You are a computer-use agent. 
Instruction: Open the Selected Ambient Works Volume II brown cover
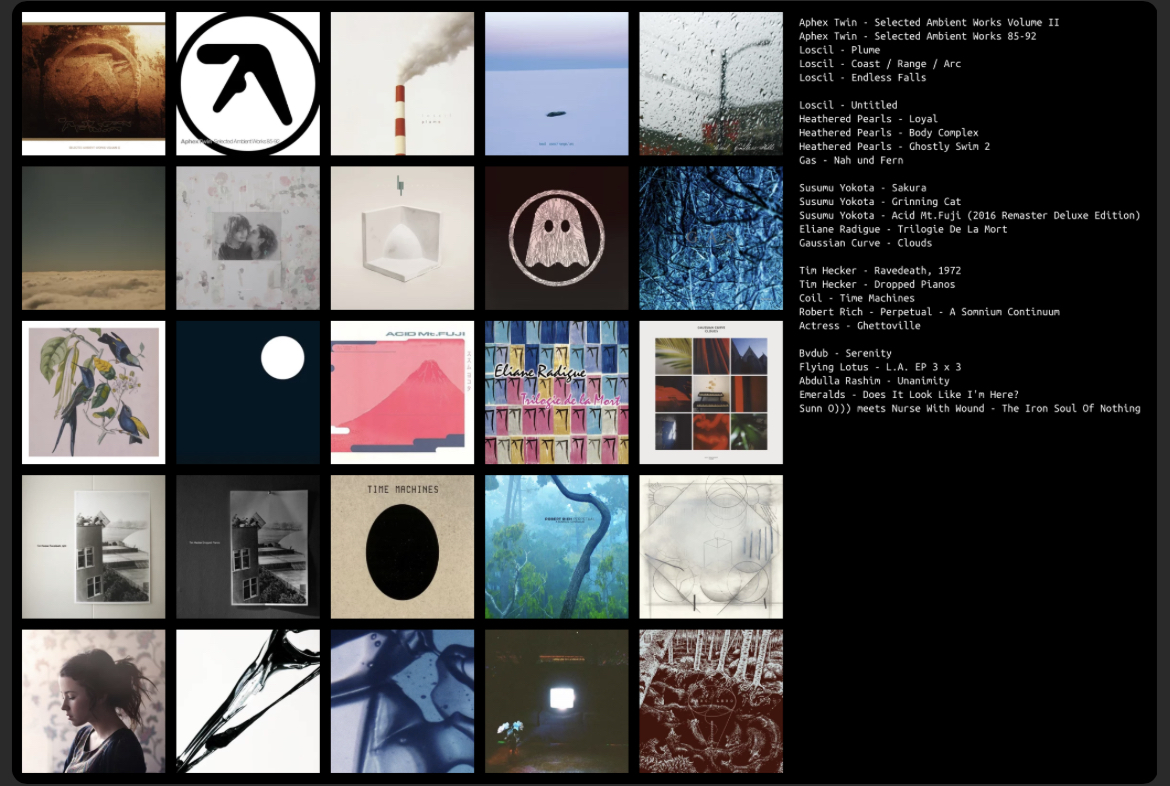(93, 84)
